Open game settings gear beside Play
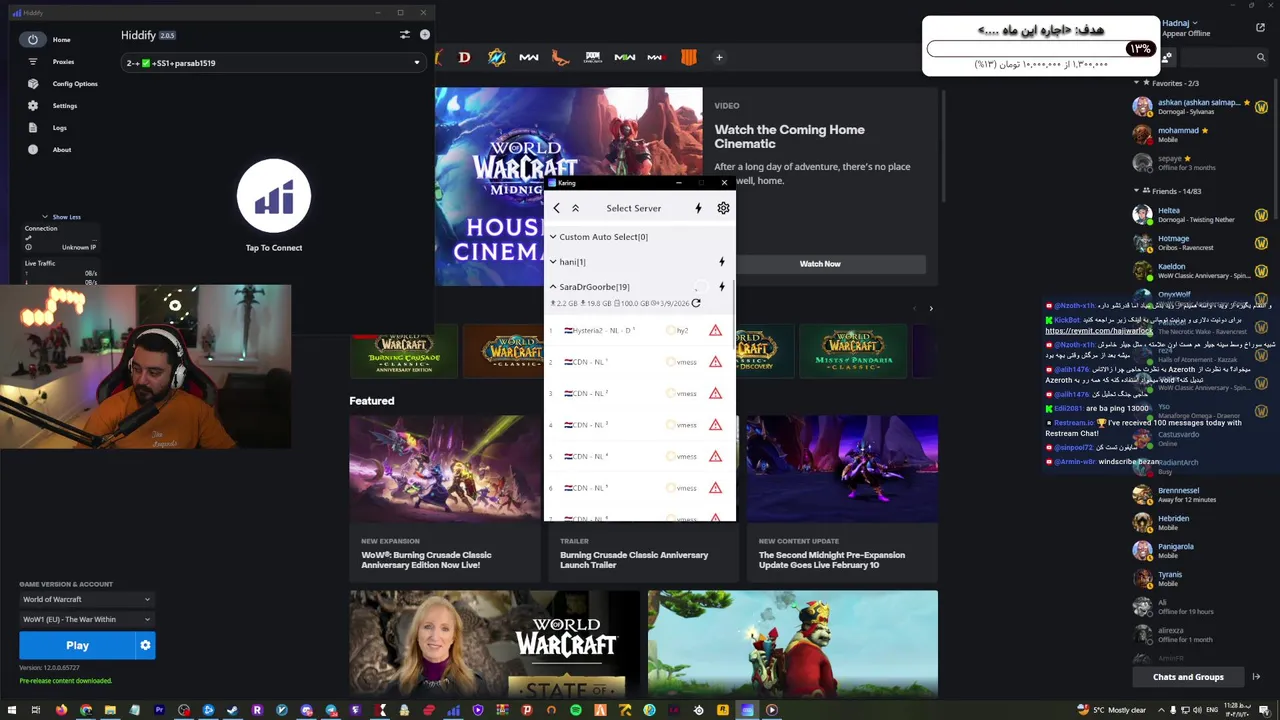Viewport: 1280px width, 720px height. (145, 646)
